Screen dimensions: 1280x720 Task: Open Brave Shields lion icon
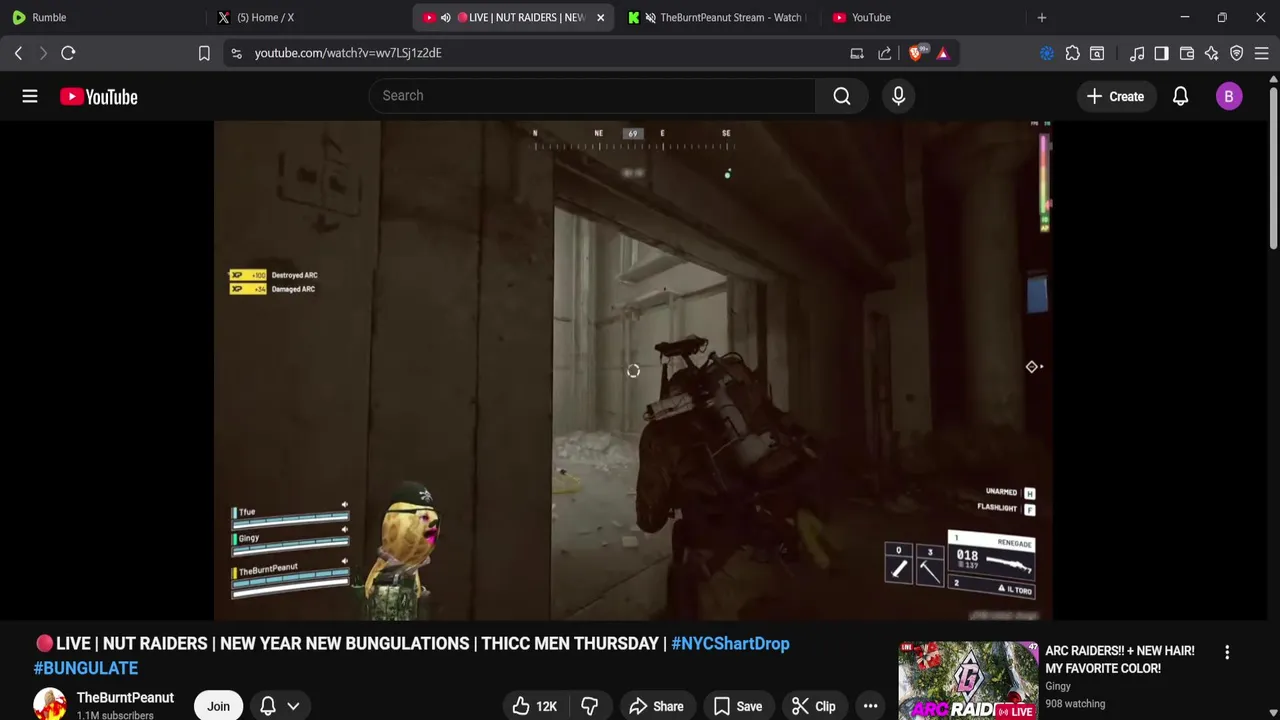917,53
